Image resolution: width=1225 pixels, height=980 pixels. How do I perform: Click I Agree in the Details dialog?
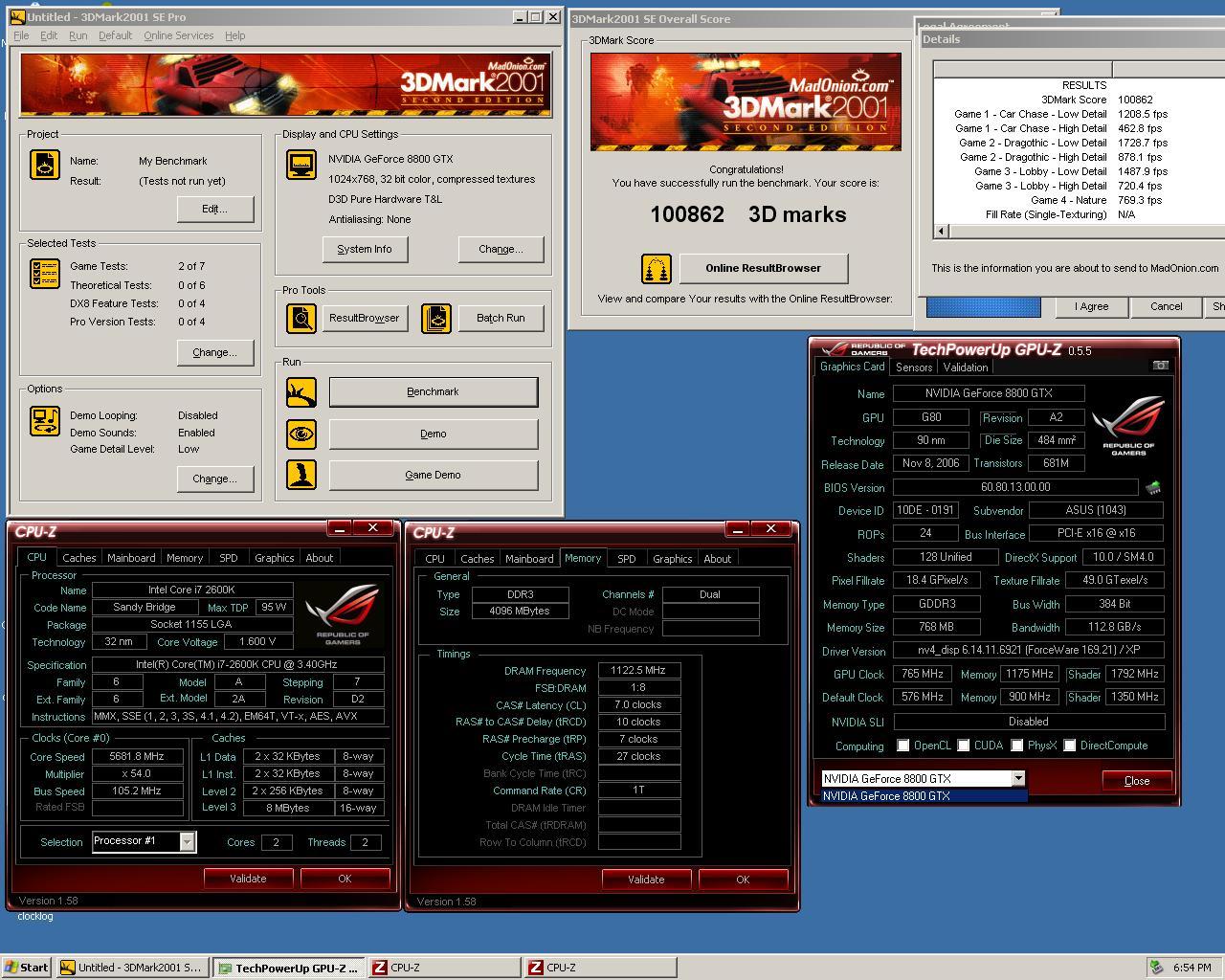(1091, 306)
